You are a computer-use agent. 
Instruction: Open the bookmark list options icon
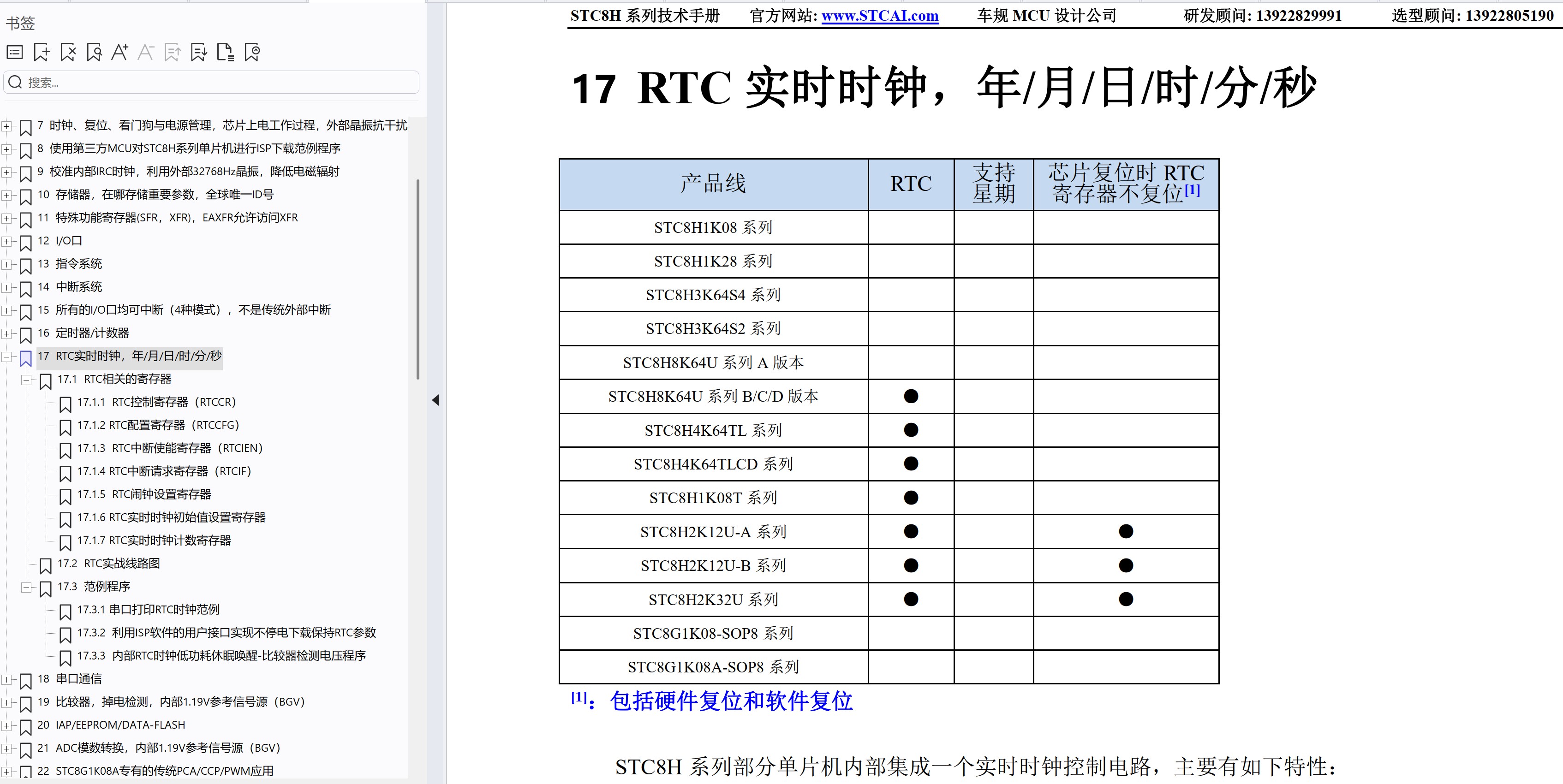[15, 53]
